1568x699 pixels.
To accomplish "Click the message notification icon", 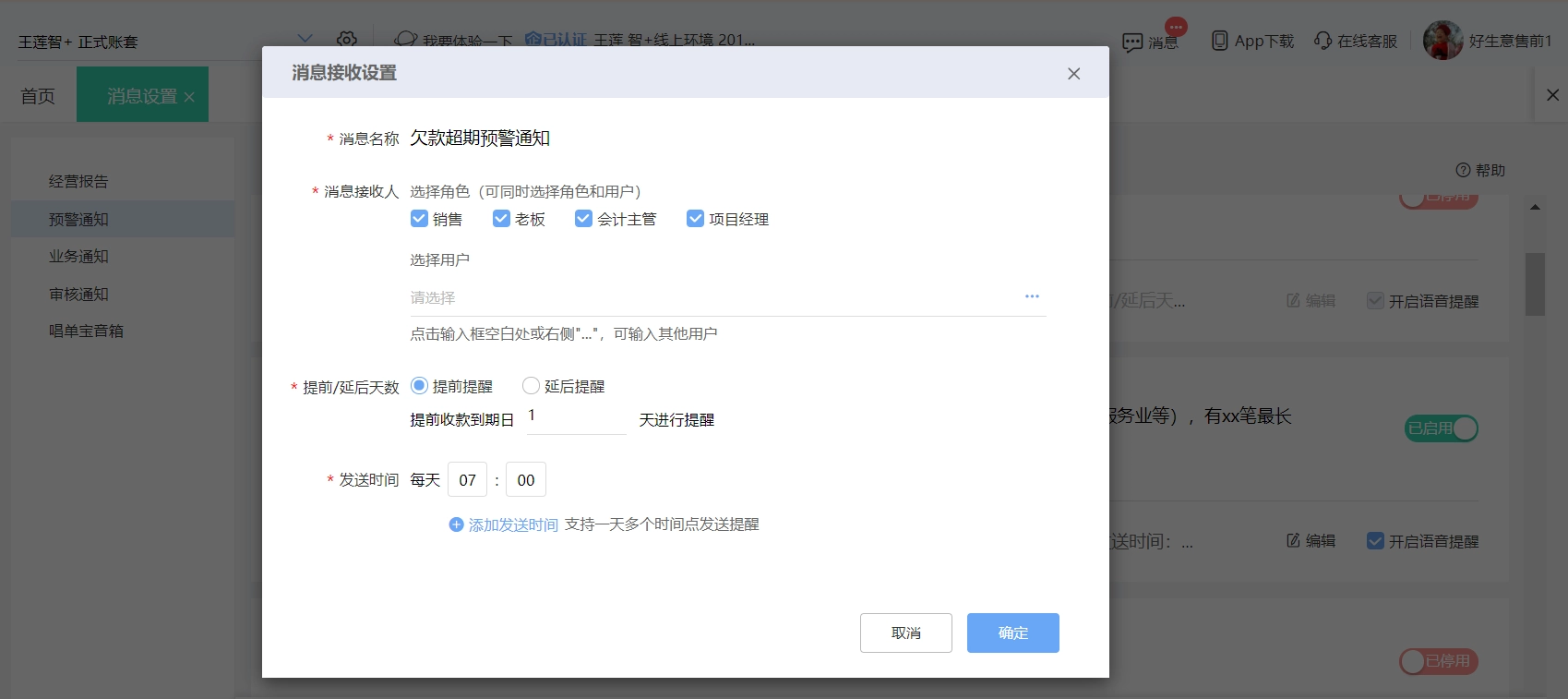I will coord(1132,42).
